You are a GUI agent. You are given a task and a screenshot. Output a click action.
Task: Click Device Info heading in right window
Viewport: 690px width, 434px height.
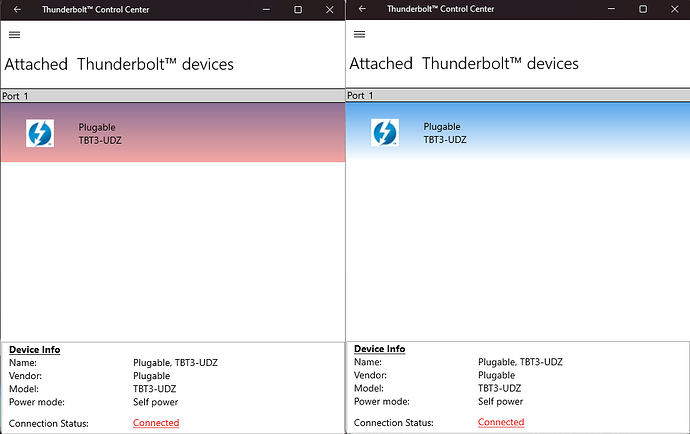click(x=379, y=349)
